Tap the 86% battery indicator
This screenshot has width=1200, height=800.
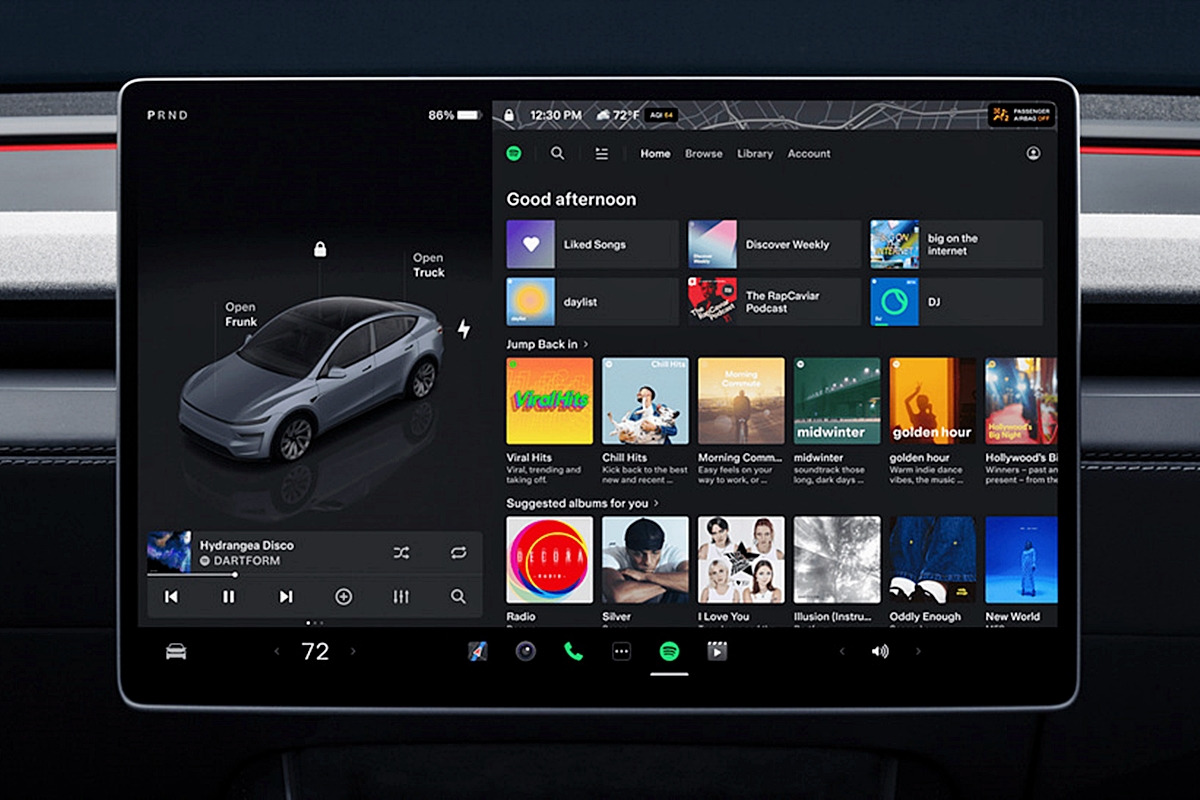(x=455, y=115)
